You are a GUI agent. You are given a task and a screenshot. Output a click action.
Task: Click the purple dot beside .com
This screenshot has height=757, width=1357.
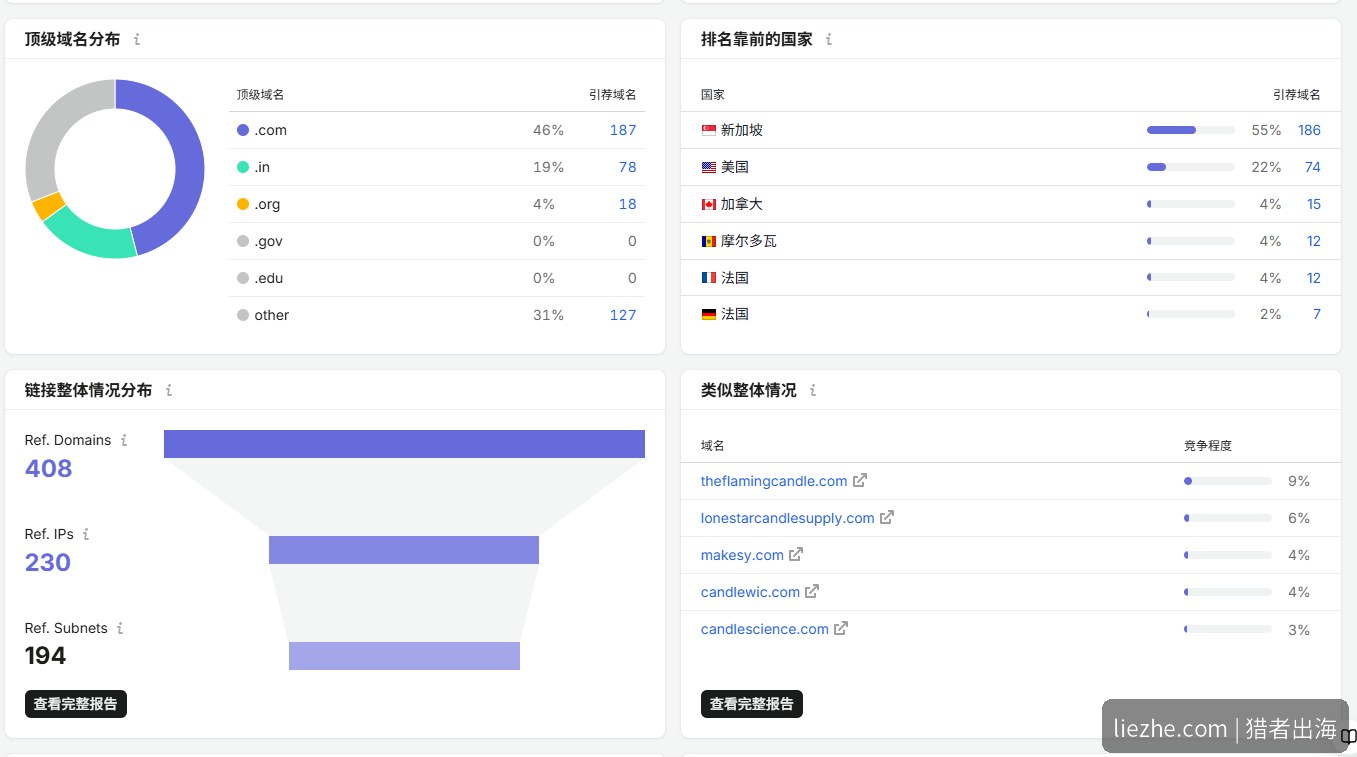pyautogui.click(x=243, y=130)
